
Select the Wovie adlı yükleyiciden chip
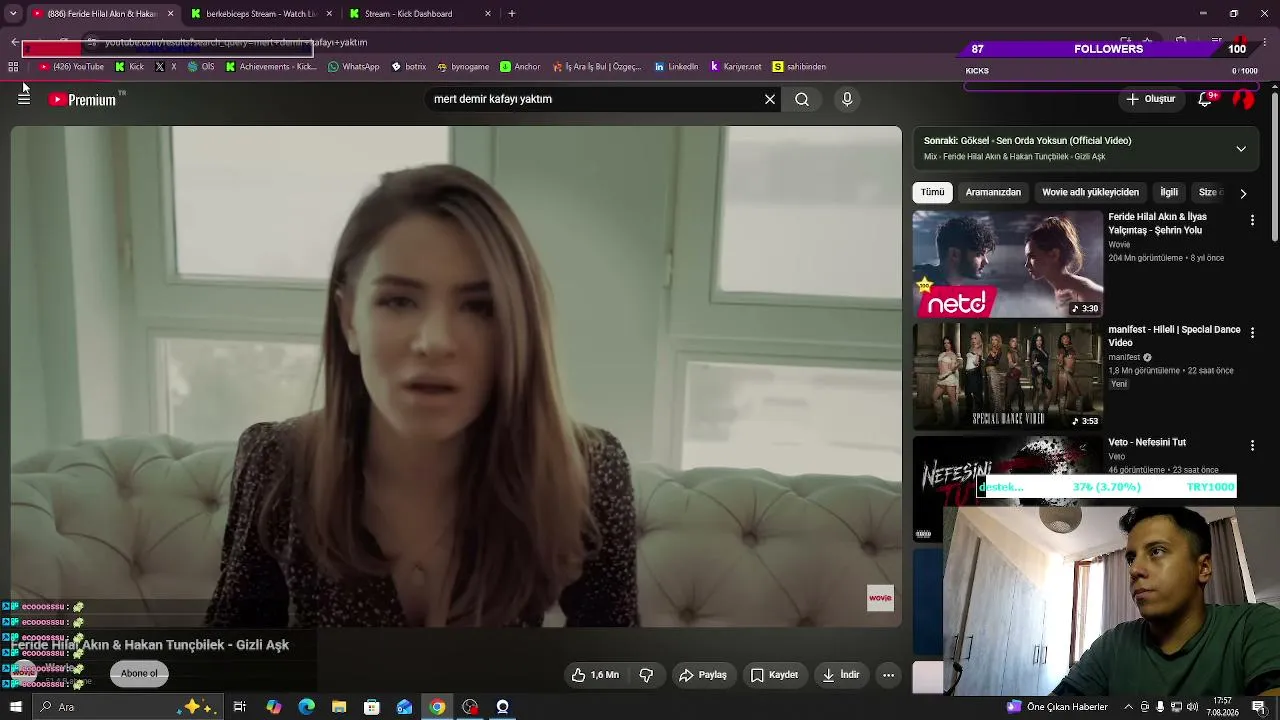[1090, 192]
